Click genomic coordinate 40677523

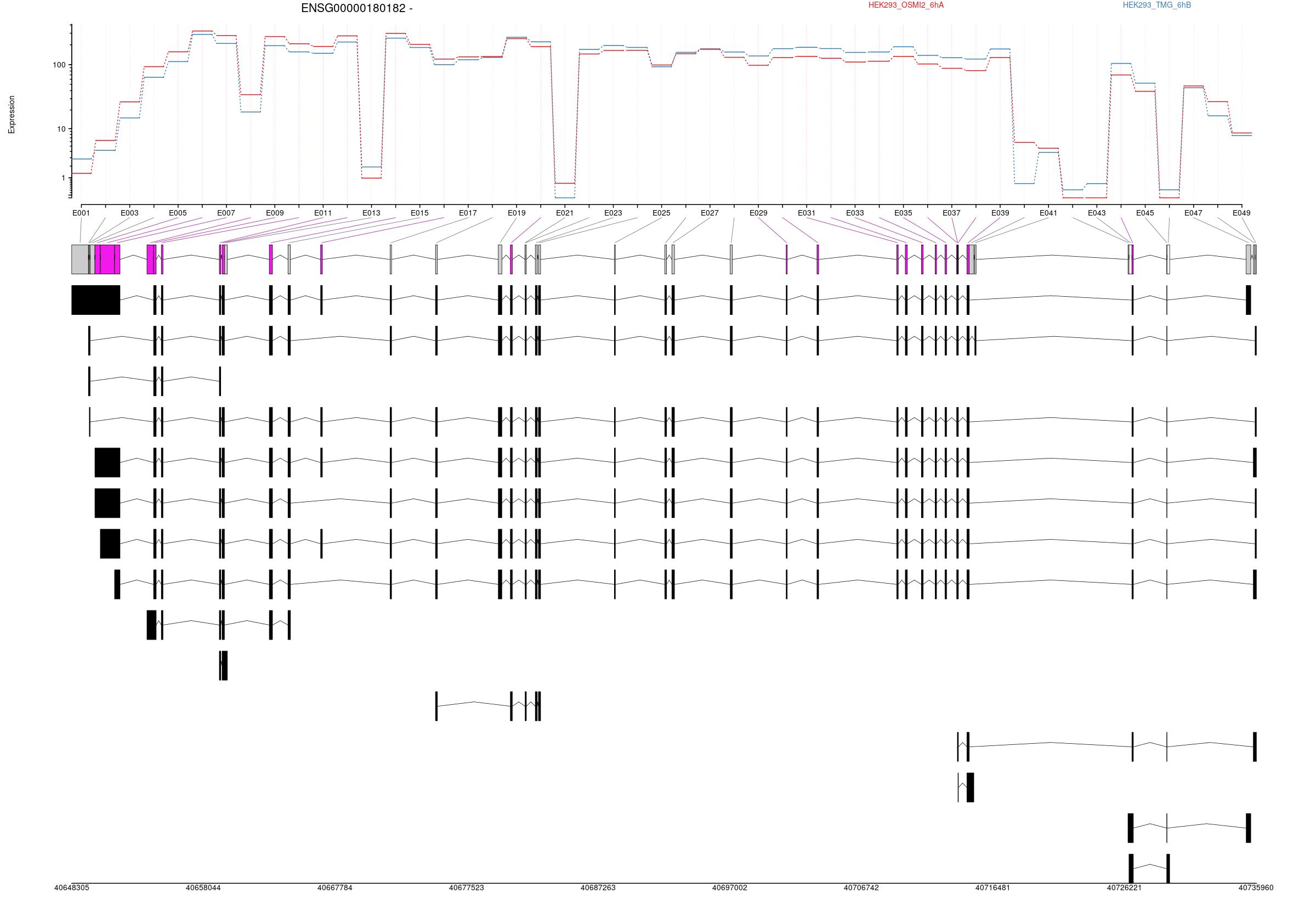(x=467, y=887)
